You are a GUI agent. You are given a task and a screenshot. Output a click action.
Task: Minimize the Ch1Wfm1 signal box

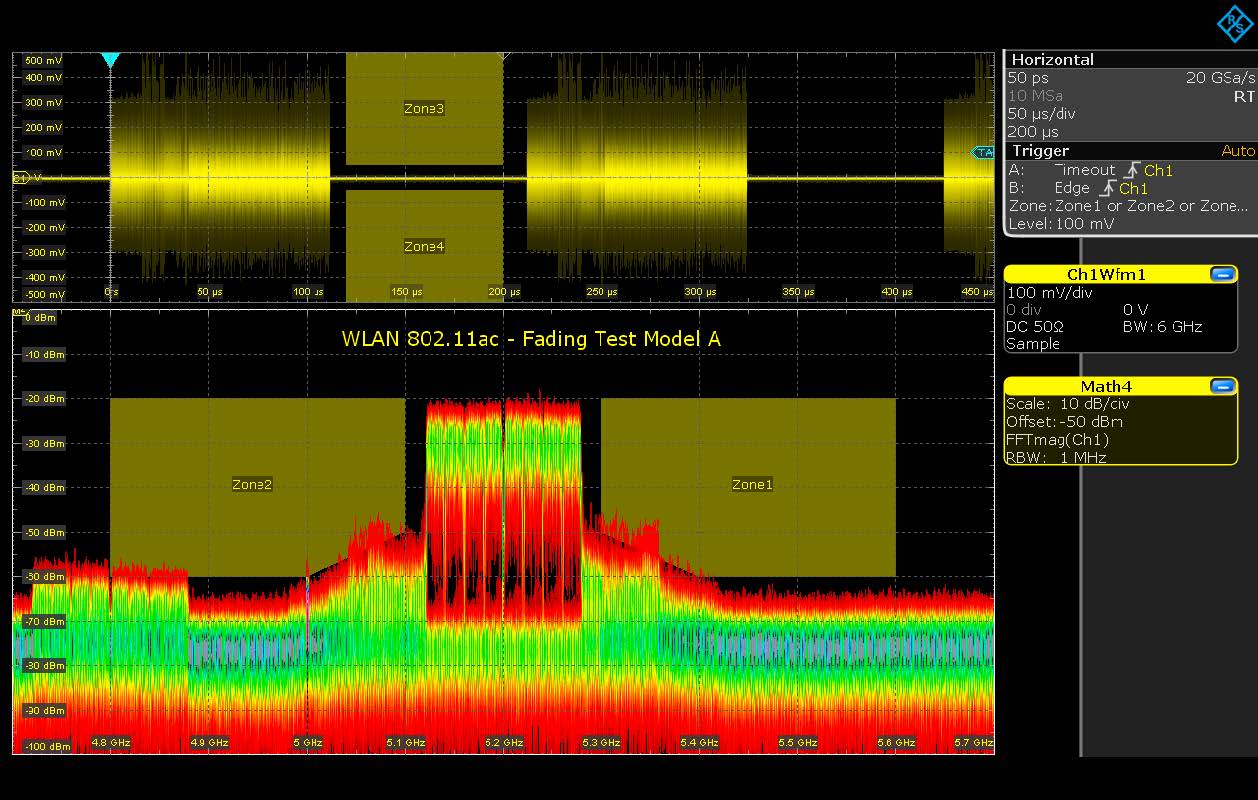[1221, 274]
